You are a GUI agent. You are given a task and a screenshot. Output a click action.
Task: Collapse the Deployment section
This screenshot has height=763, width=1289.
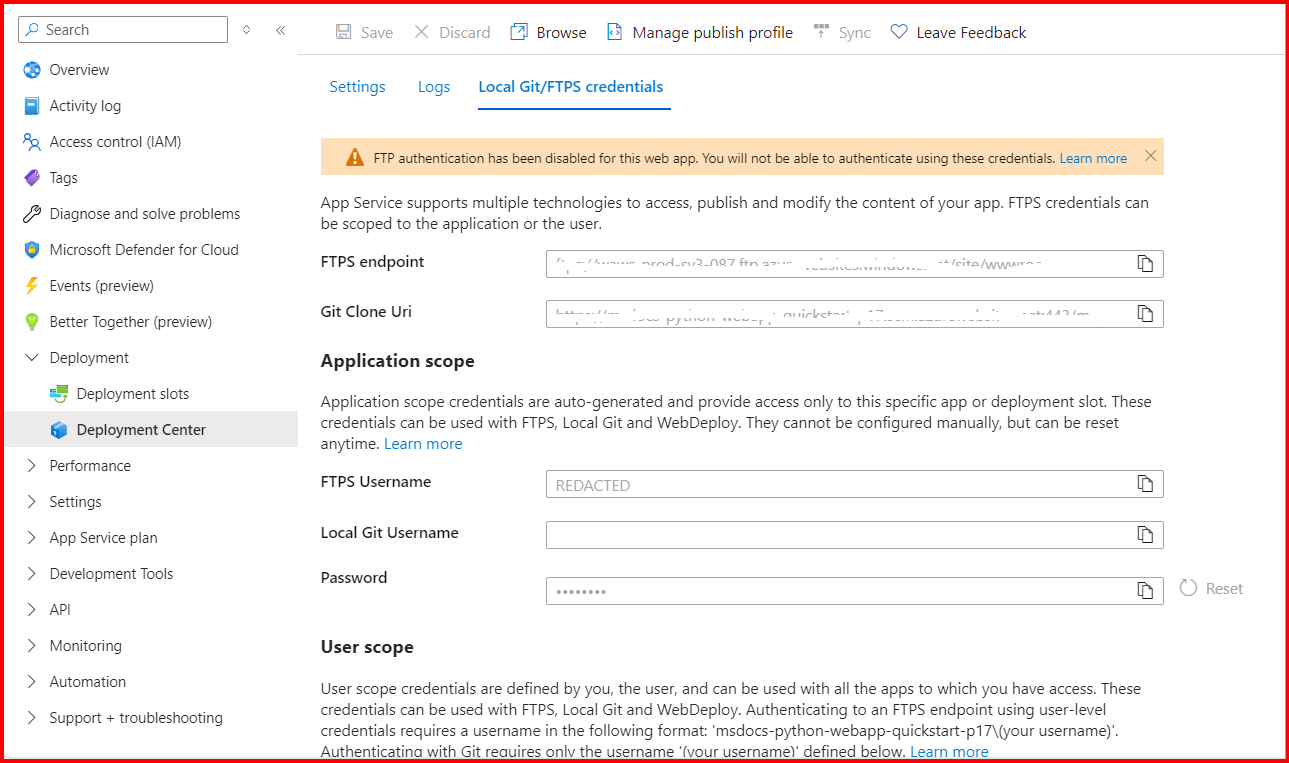tap(32, 358)
